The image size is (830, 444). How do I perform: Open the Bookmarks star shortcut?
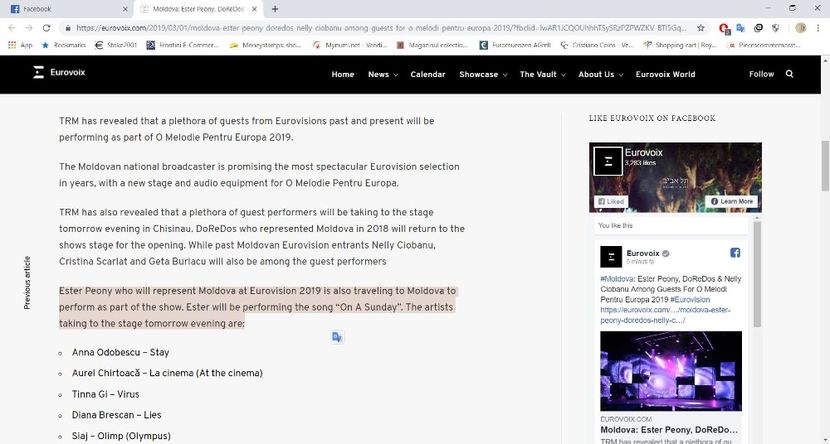63,45
